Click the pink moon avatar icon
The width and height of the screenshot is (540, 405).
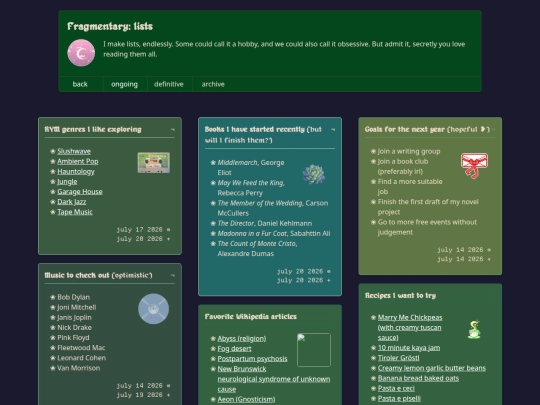[81, 53]
